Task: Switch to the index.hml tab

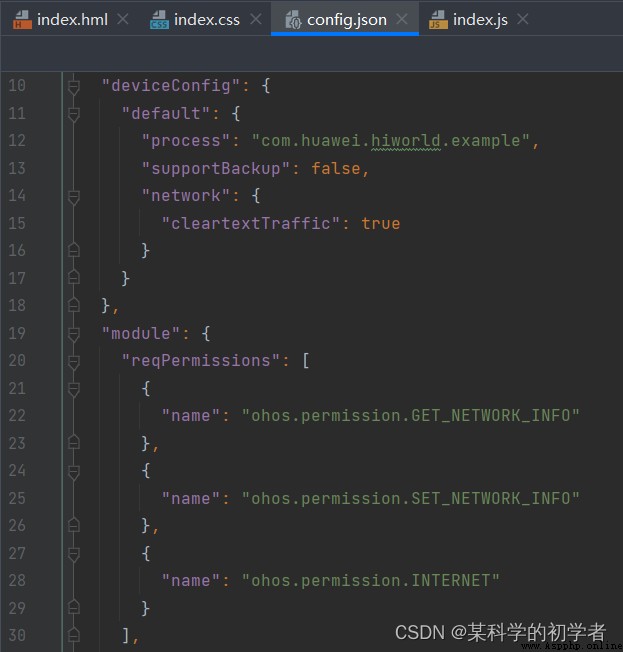Action: pos(72,20)
